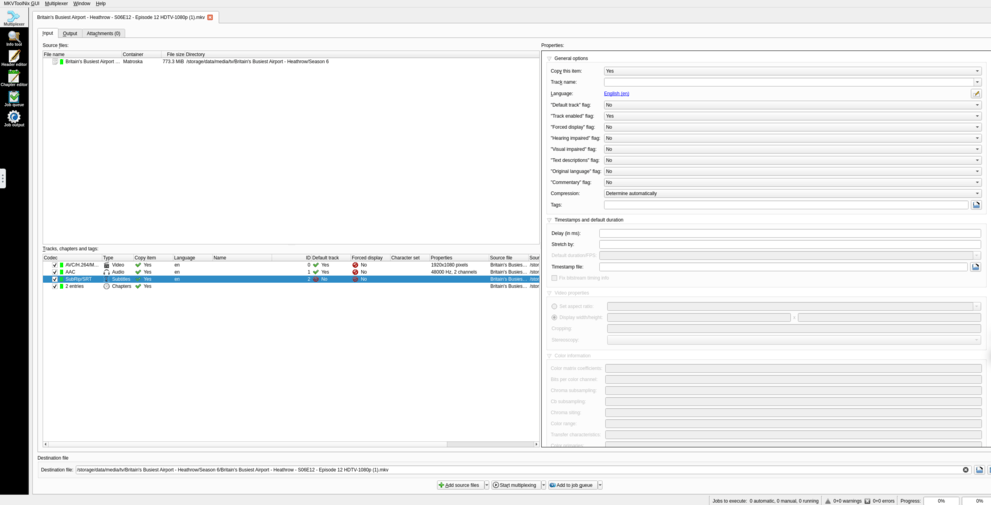Open the Job output tool
Image resolution: width=991 pixels, height=505 pixels.
click(14, 118)
